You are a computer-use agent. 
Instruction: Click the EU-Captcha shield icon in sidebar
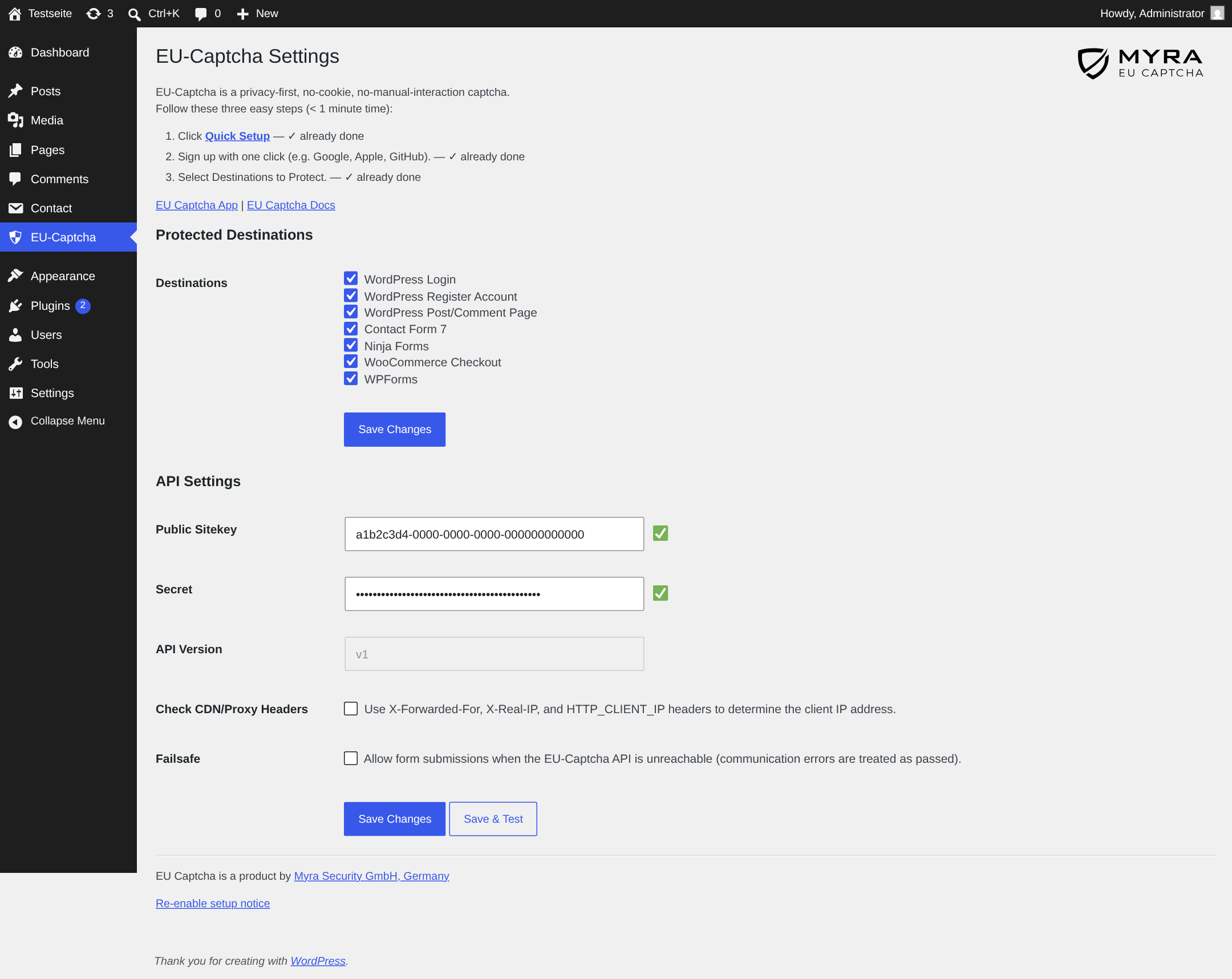(x=15, y=237)
